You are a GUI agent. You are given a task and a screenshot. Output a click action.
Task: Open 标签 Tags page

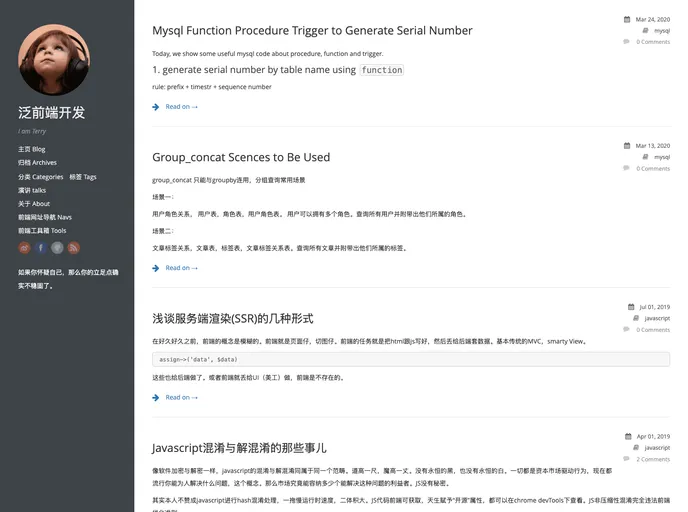click(83, 177)
